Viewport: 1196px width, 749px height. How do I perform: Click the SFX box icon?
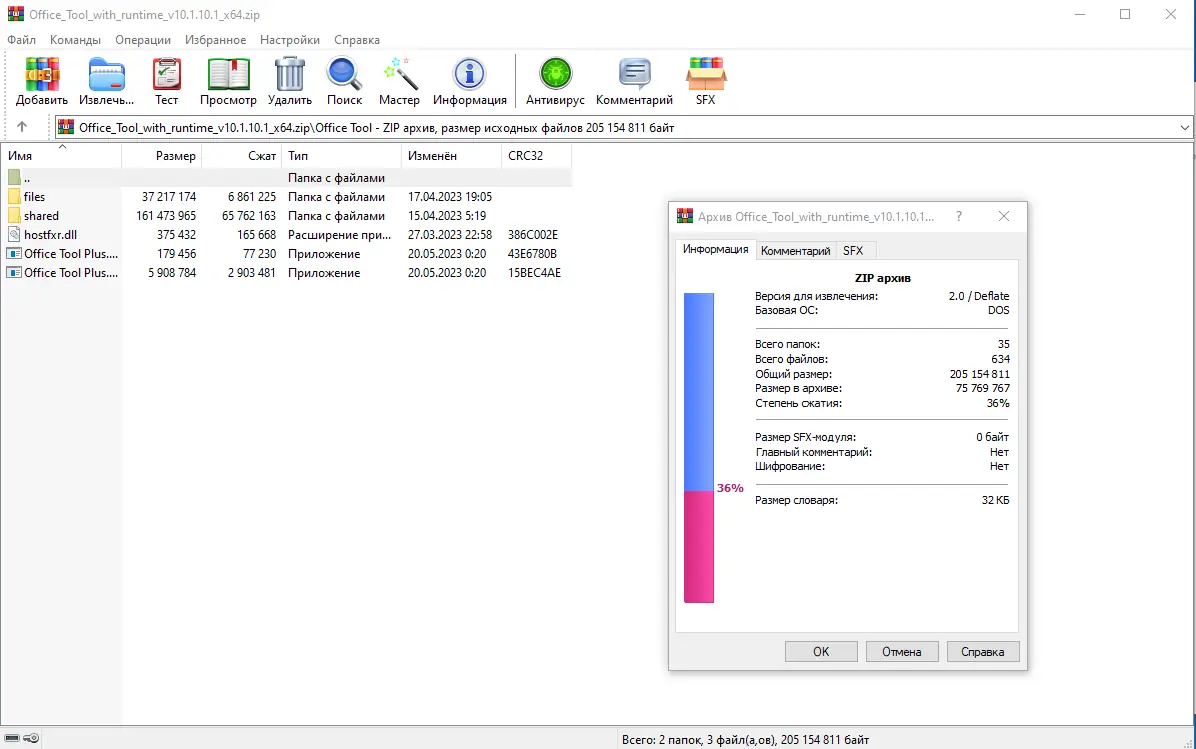pyautogui.click(x=706, y=74)
